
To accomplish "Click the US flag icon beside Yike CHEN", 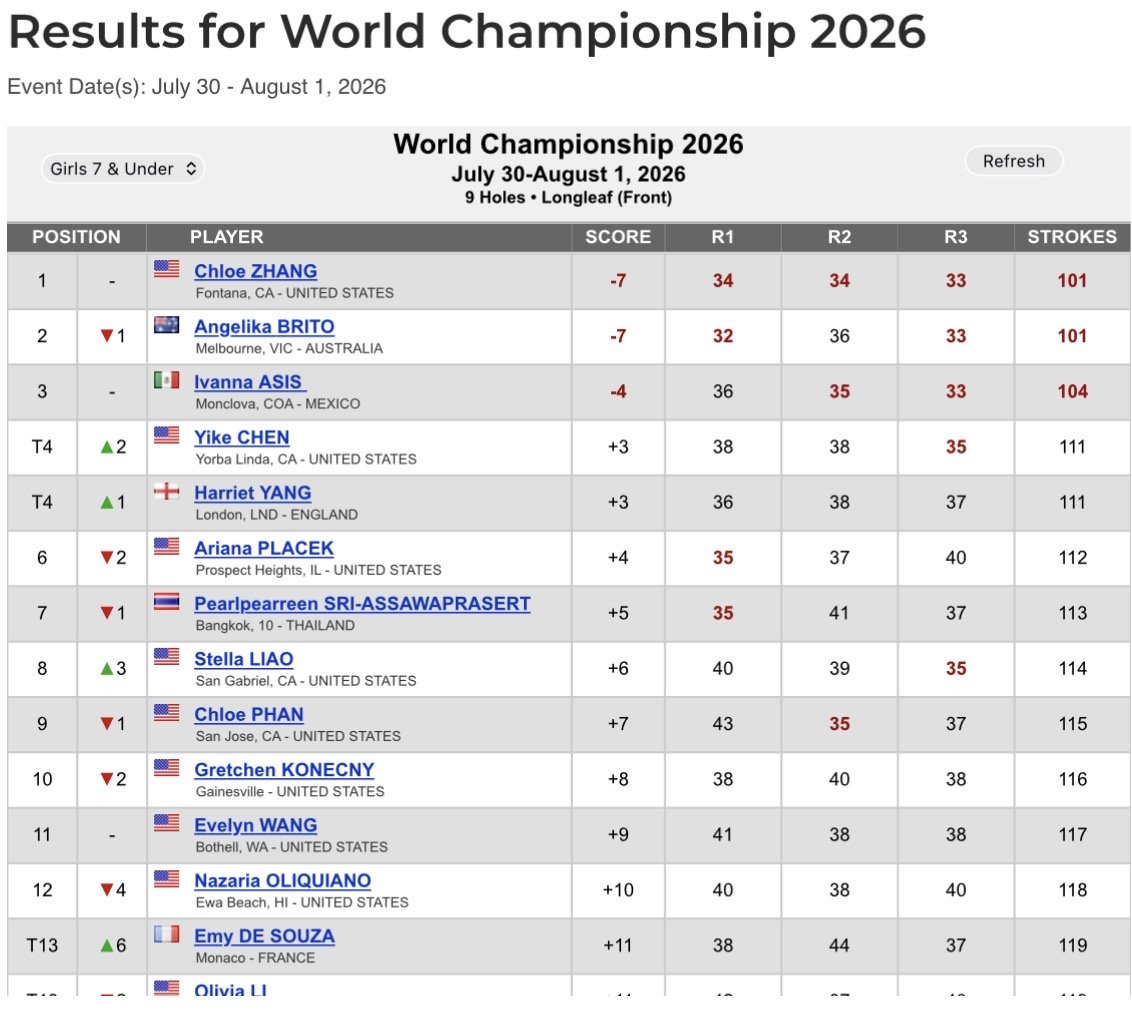I will pos(167,435).
